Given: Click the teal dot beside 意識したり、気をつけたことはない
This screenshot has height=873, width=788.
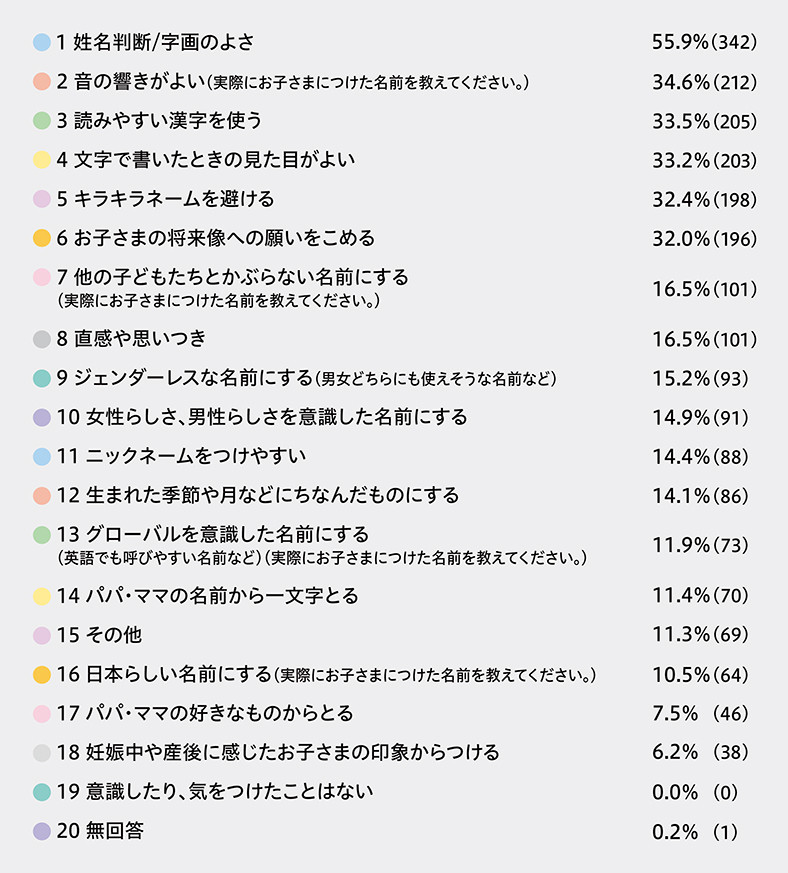Looking at the screenshot, I should (41, 792).
